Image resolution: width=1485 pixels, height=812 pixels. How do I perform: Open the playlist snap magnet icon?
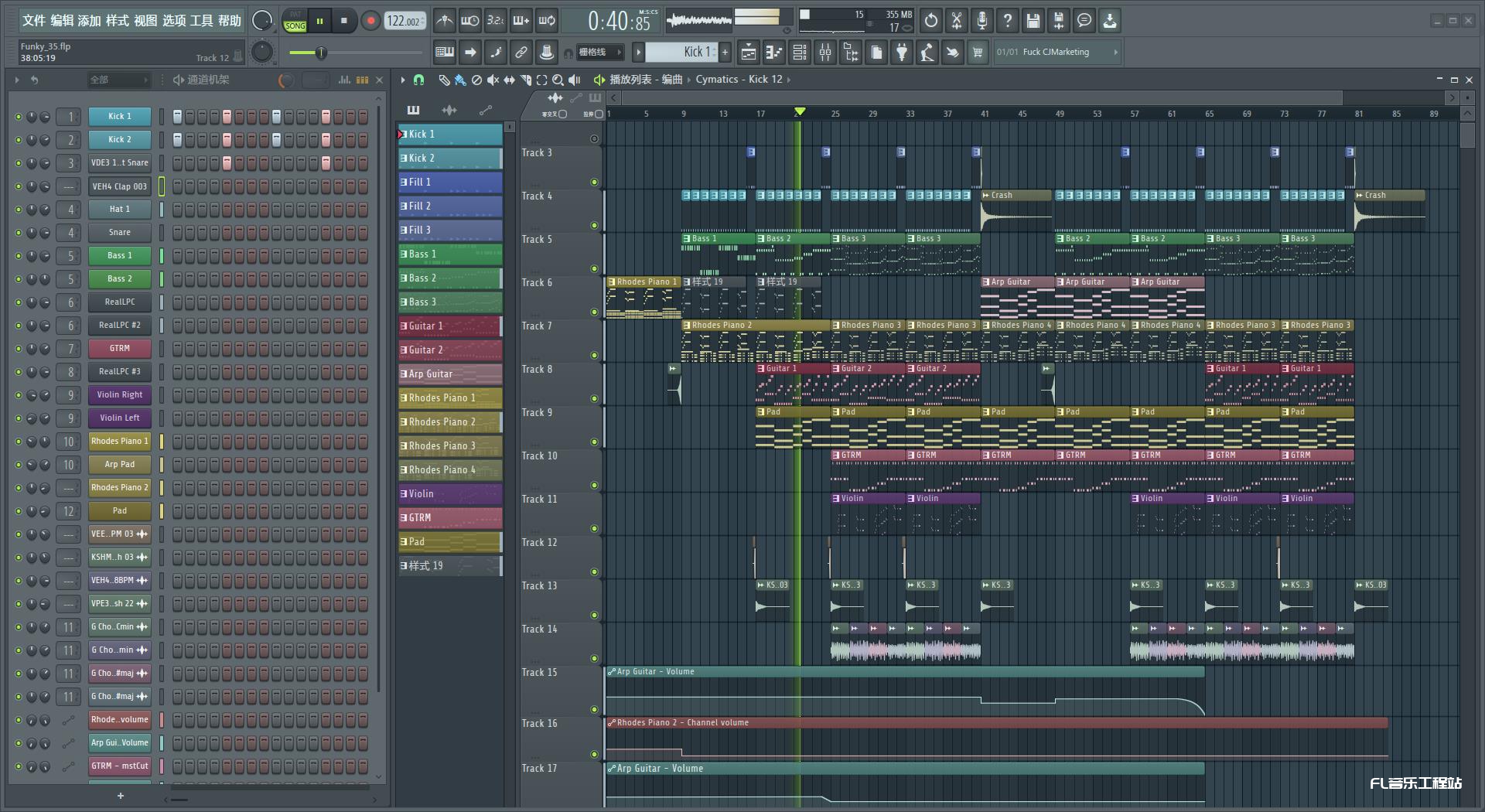coord(418,80)
